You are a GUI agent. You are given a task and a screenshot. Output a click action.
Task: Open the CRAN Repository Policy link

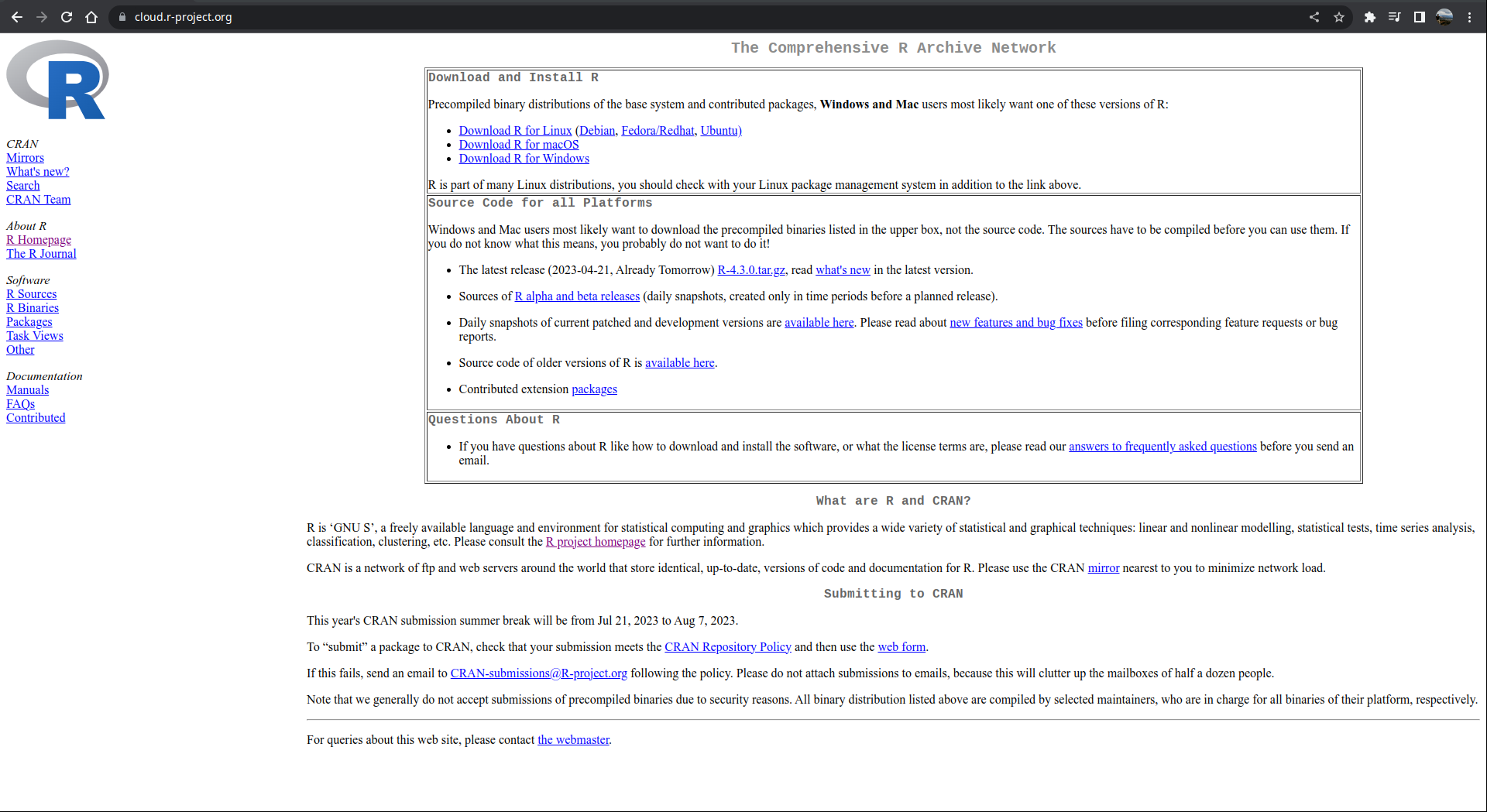tap(728, 647)
